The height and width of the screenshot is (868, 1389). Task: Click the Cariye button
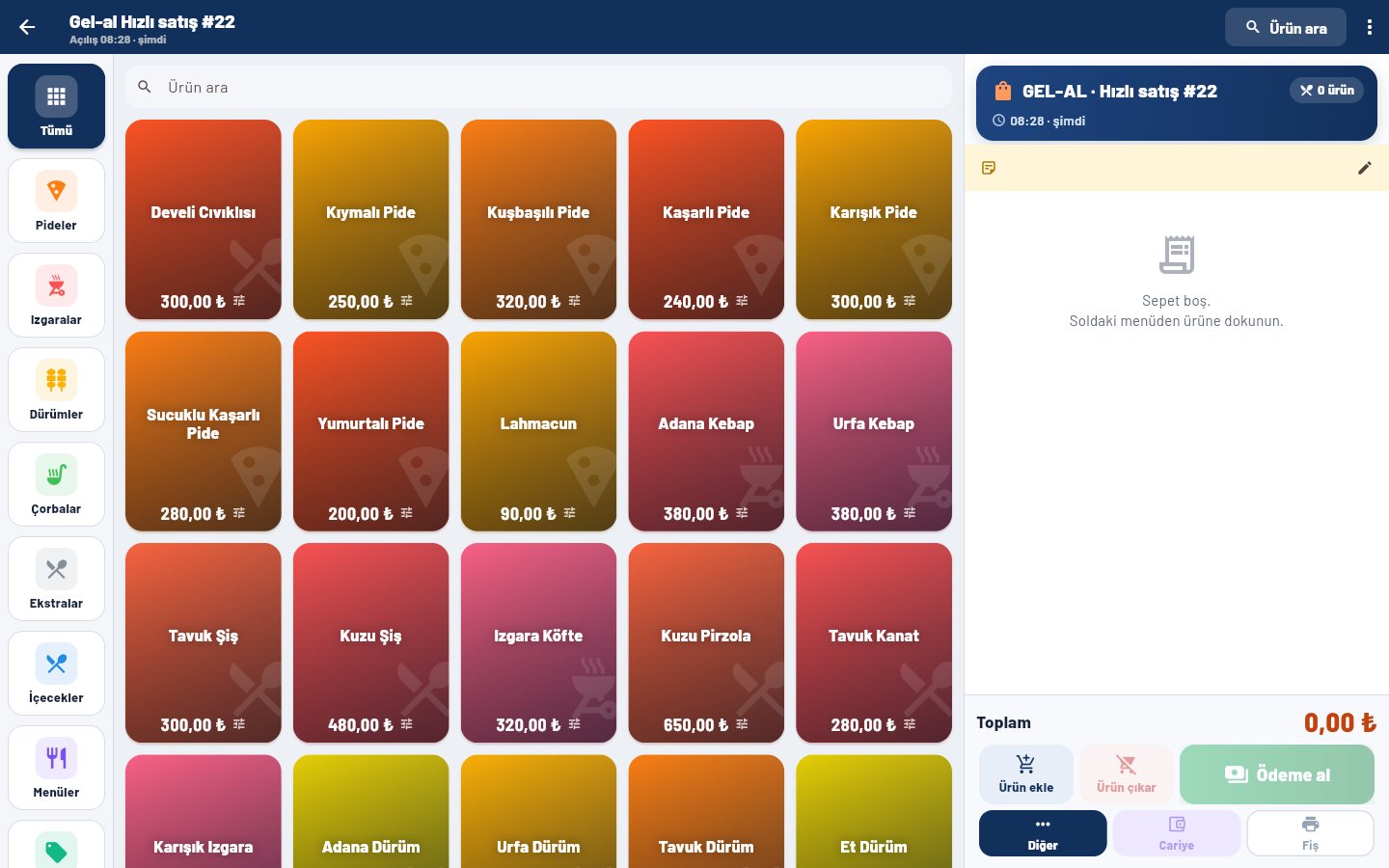[1177, 833]
